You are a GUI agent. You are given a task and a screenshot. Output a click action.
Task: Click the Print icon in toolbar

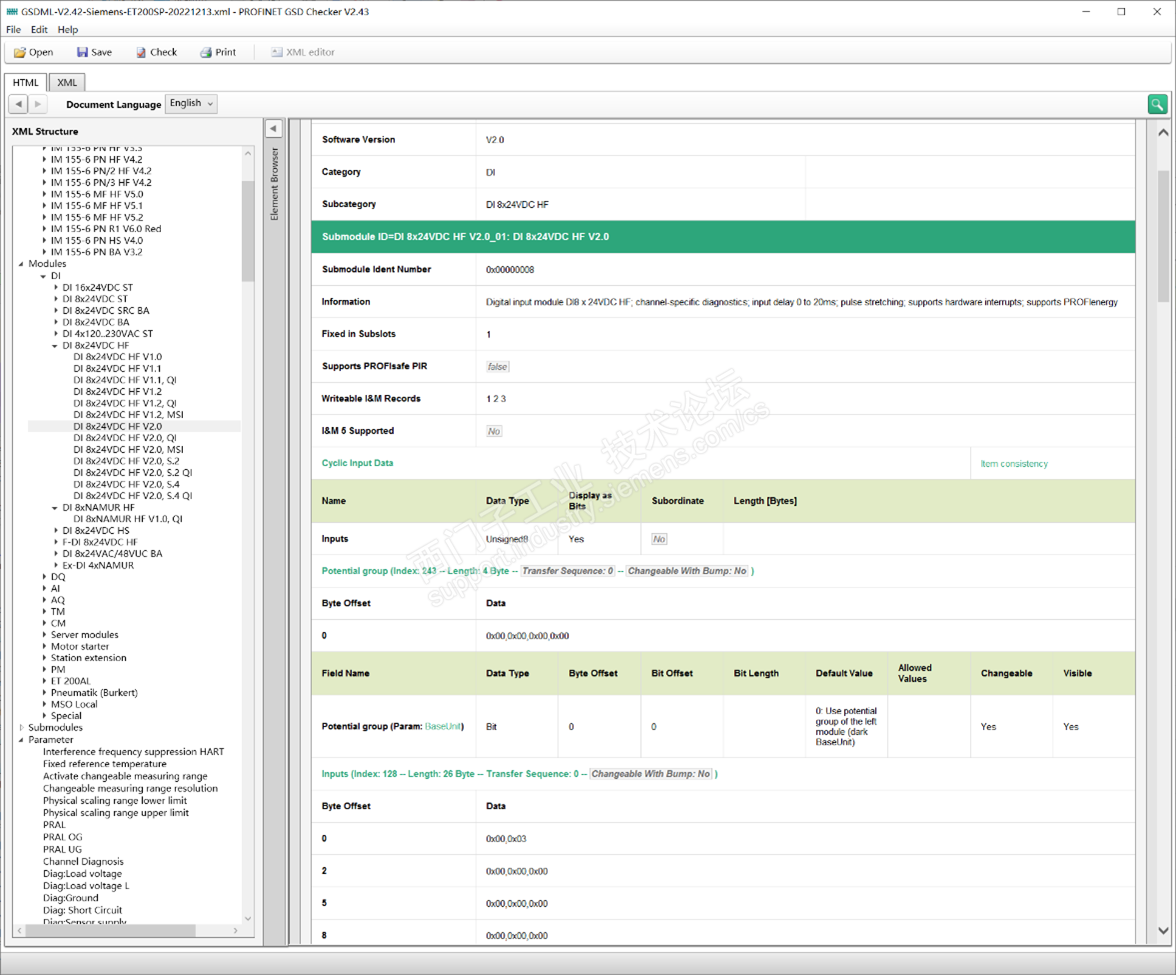pos(206,52)
